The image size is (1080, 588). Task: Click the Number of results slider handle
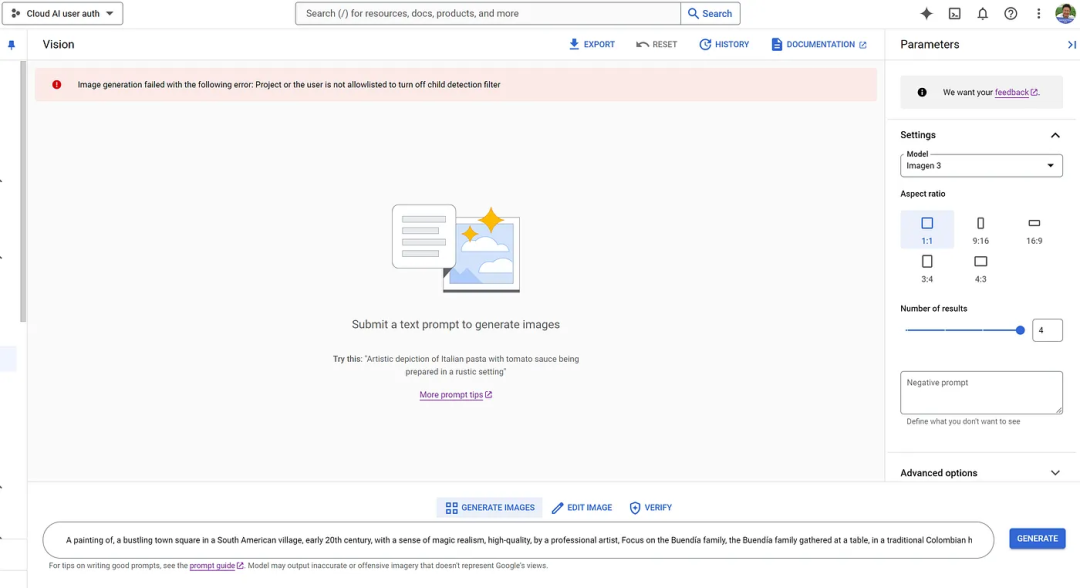coord(1020,330)
